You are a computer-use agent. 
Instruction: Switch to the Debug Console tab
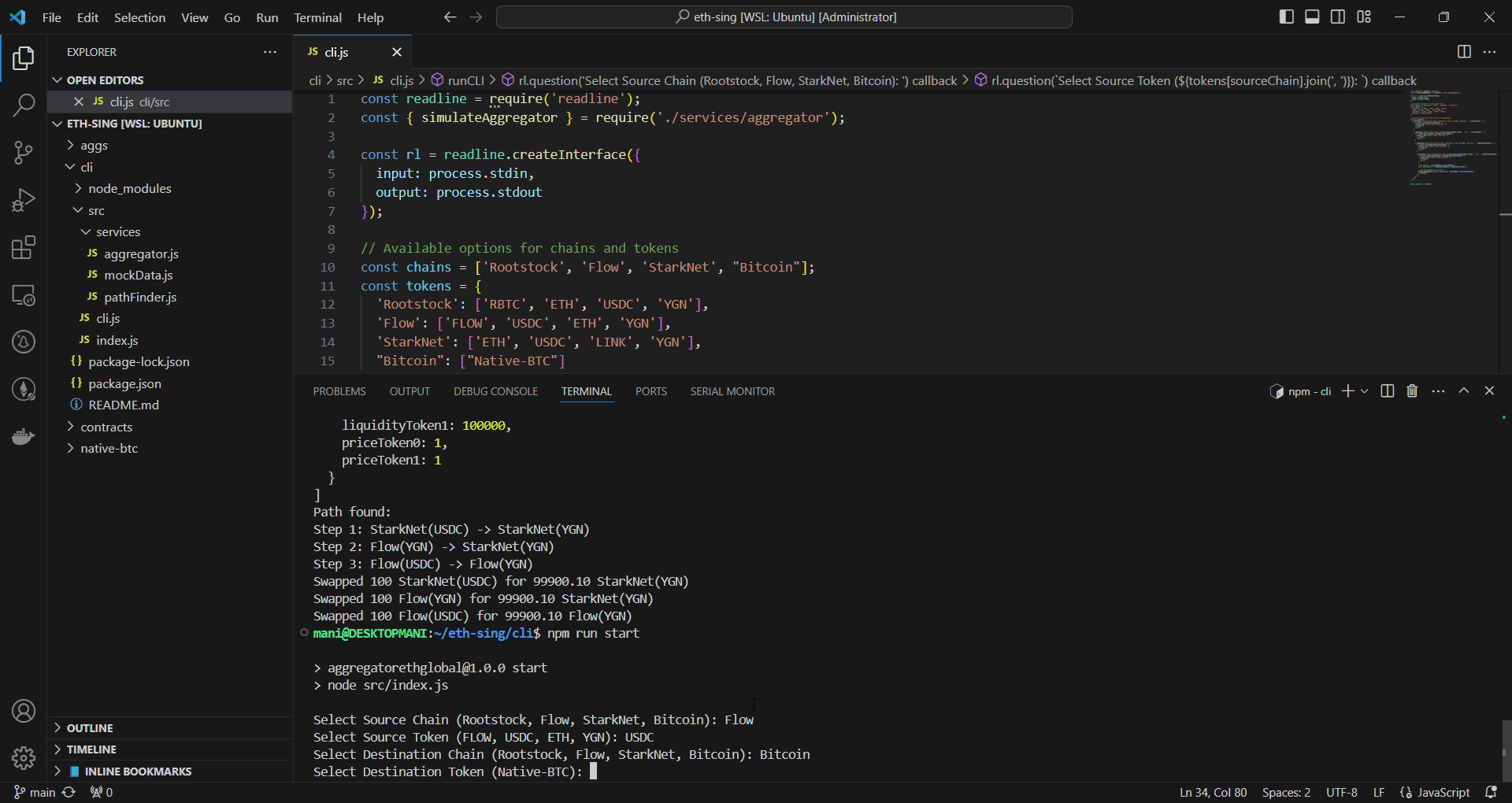[x=495, y=391]
